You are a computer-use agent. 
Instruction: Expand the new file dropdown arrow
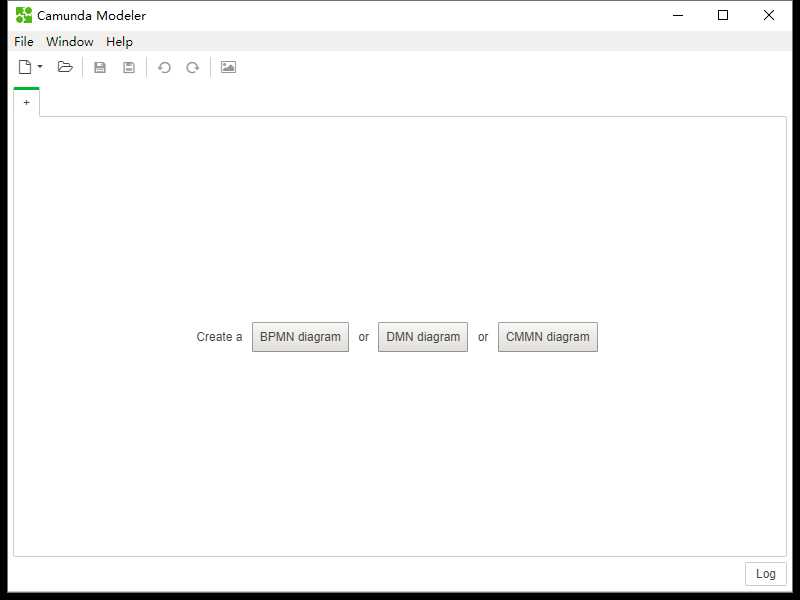pyautogui.click(x=40, y=67)
